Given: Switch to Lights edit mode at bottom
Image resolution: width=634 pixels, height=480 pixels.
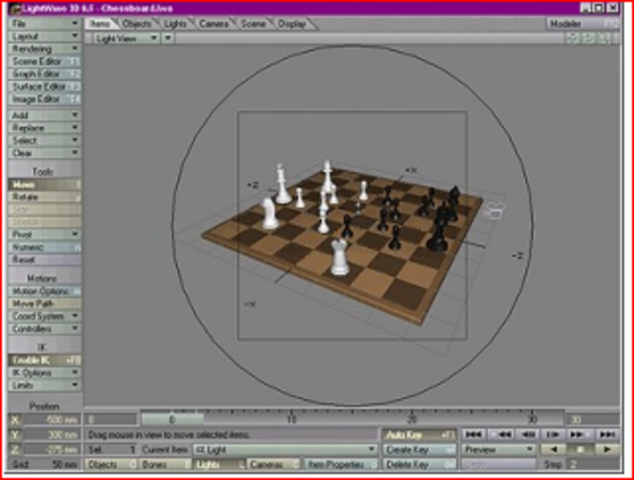Looking at the screenshot, I should [219, 464].
